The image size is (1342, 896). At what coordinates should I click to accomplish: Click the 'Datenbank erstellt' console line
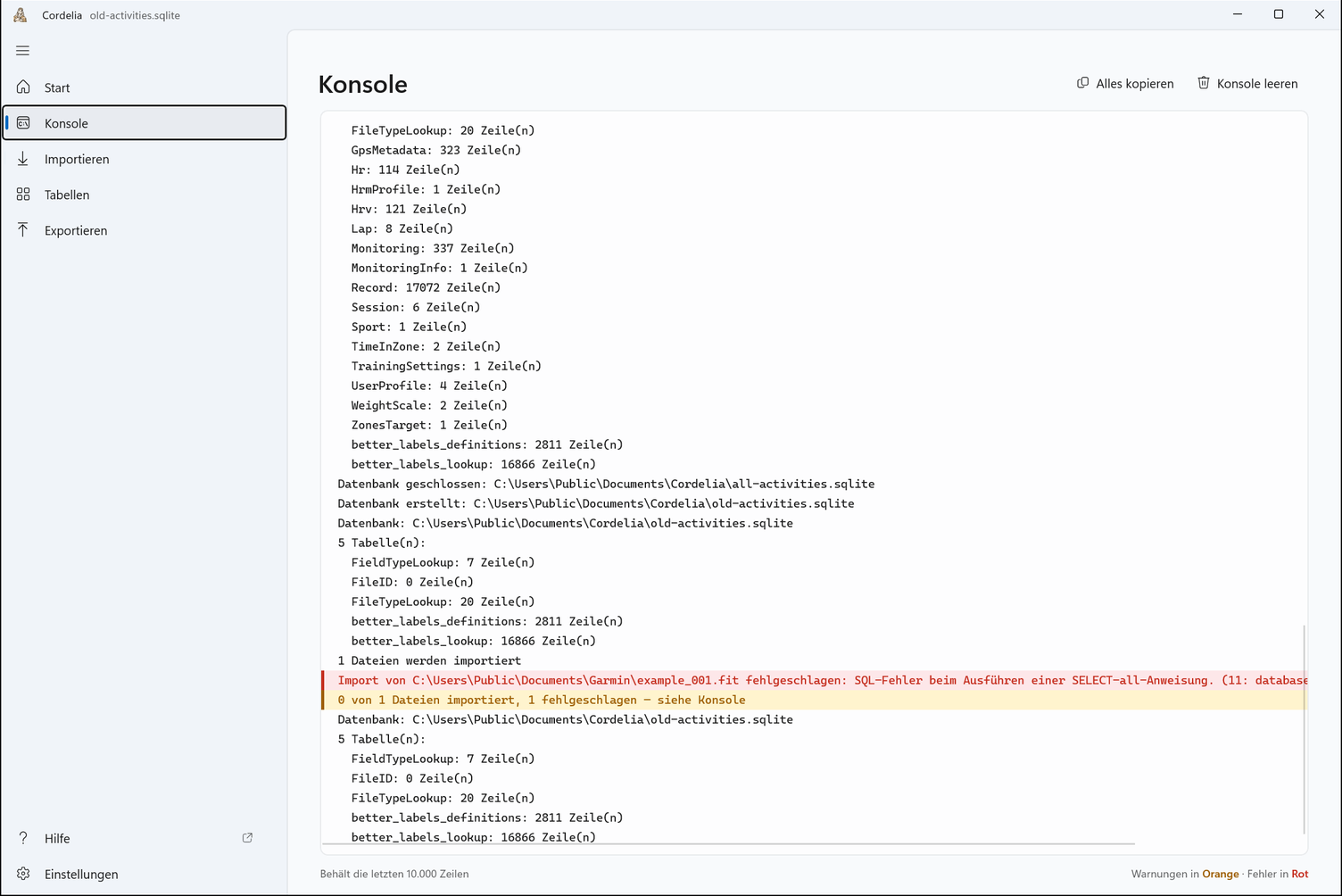tap(596, 503)
